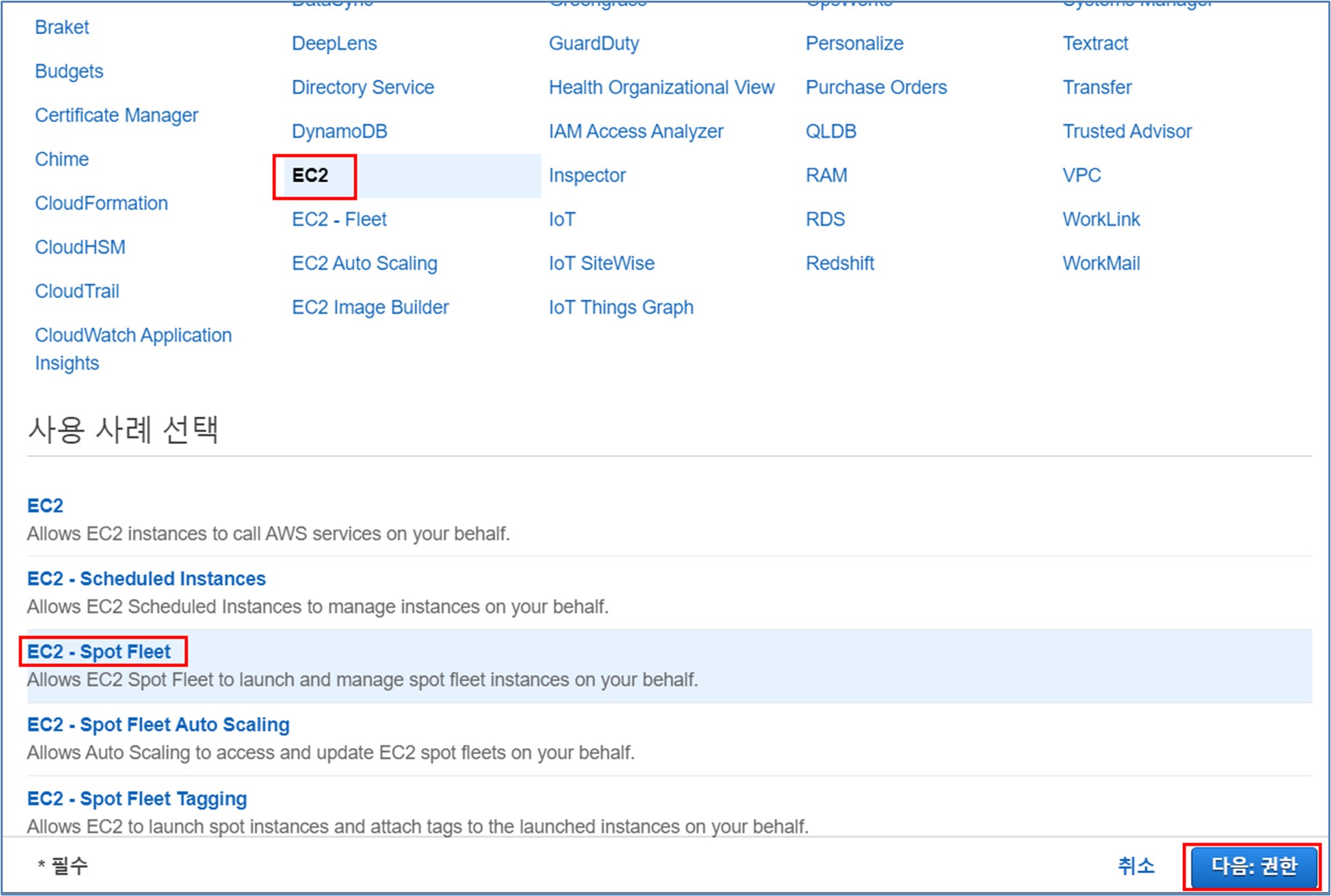The width and height of the screenshot is (1331, 896).
Task: Click the 취소 cancel link
Action: (1135, 866)
